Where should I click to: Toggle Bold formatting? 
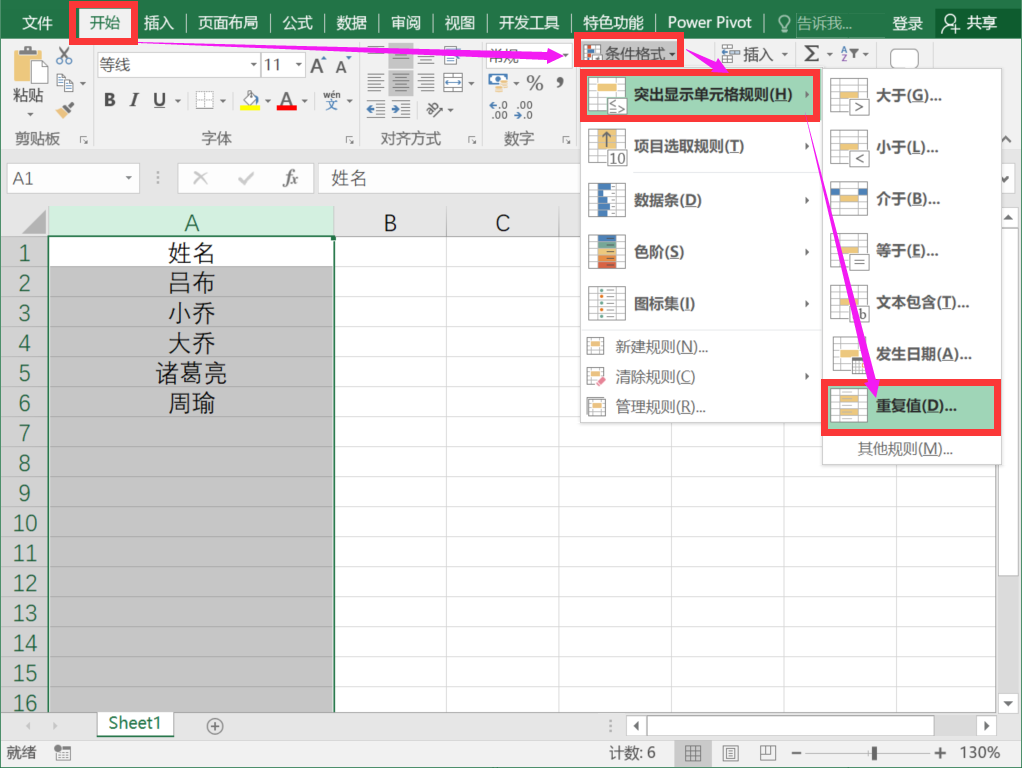pos(110,100)
